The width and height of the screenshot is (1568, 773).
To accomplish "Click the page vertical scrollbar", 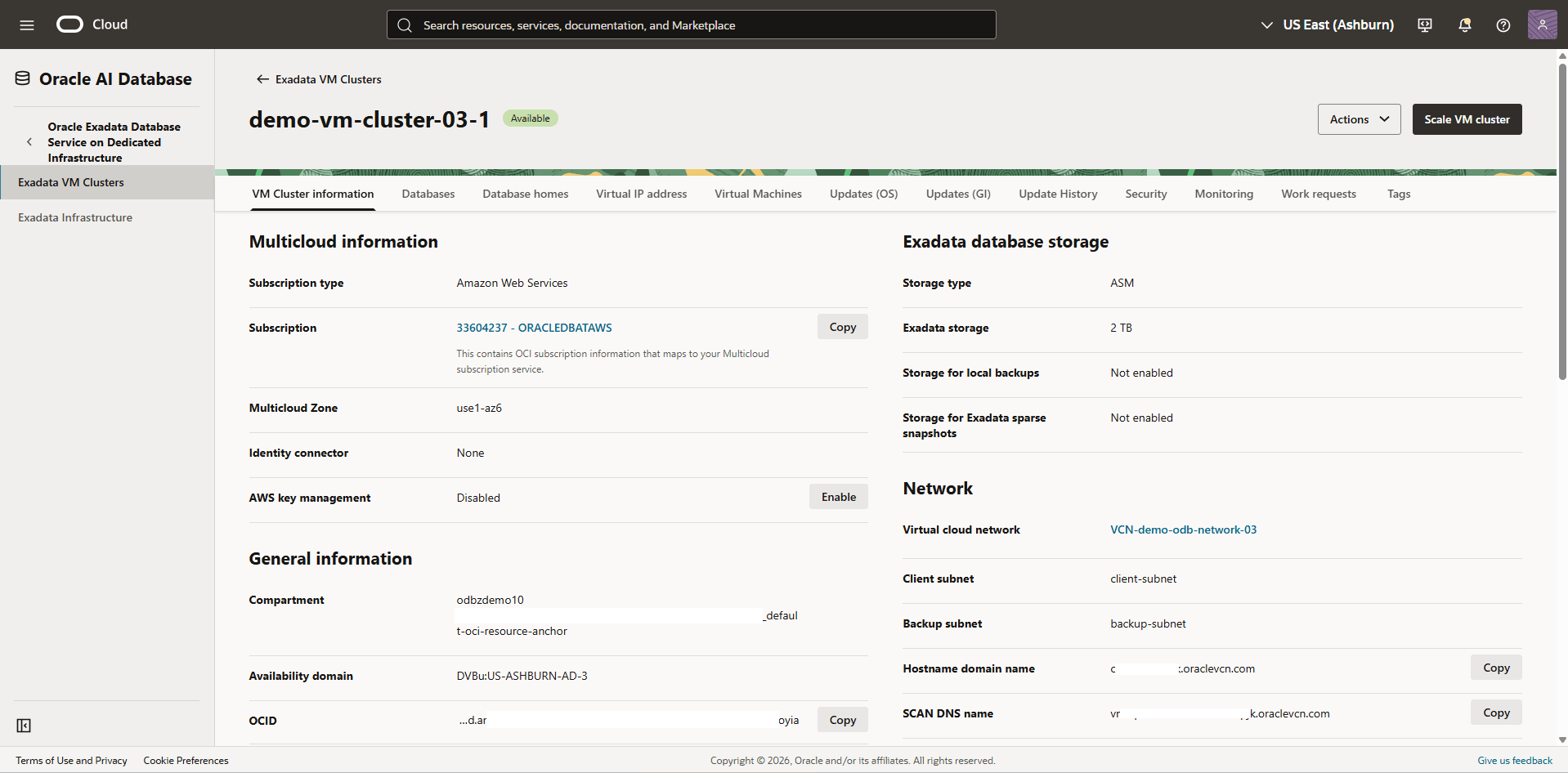I will 1562,221.
